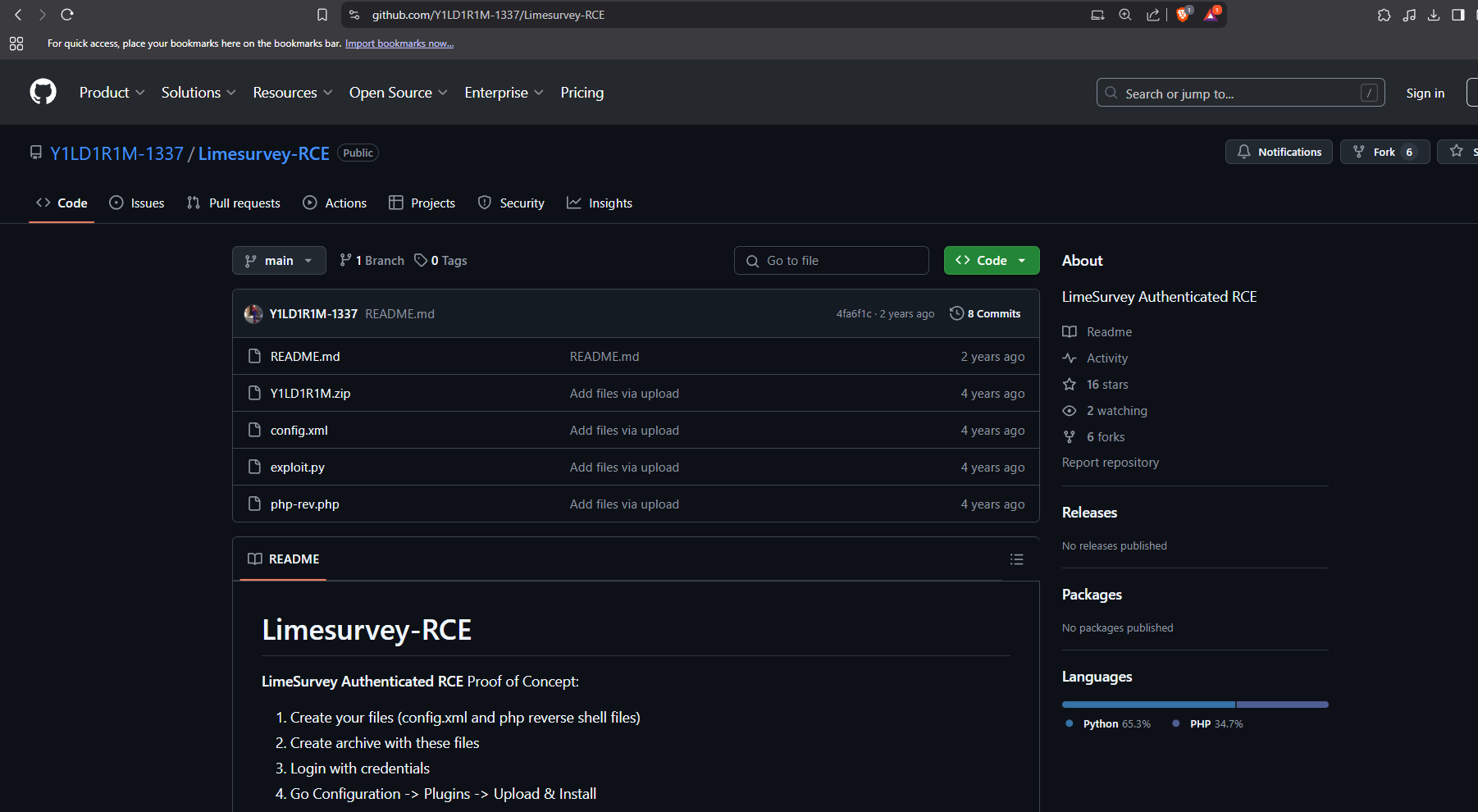1478x812 pixels.
Task: Open the Y1LD1R1M-1337 owner profile link
Action: pyautogui.click(x=117, y=153)
